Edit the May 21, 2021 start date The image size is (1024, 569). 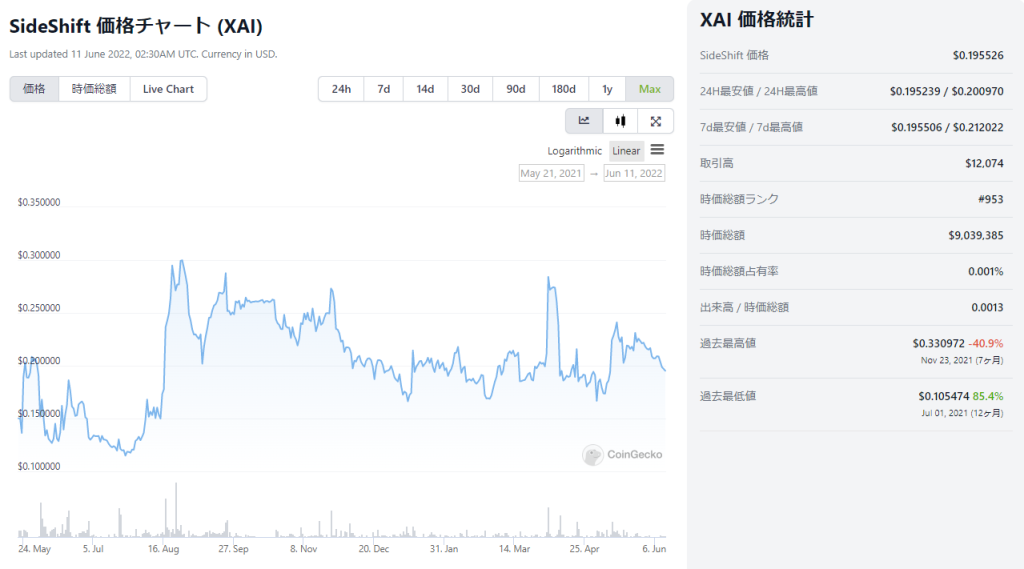point(551,173)
